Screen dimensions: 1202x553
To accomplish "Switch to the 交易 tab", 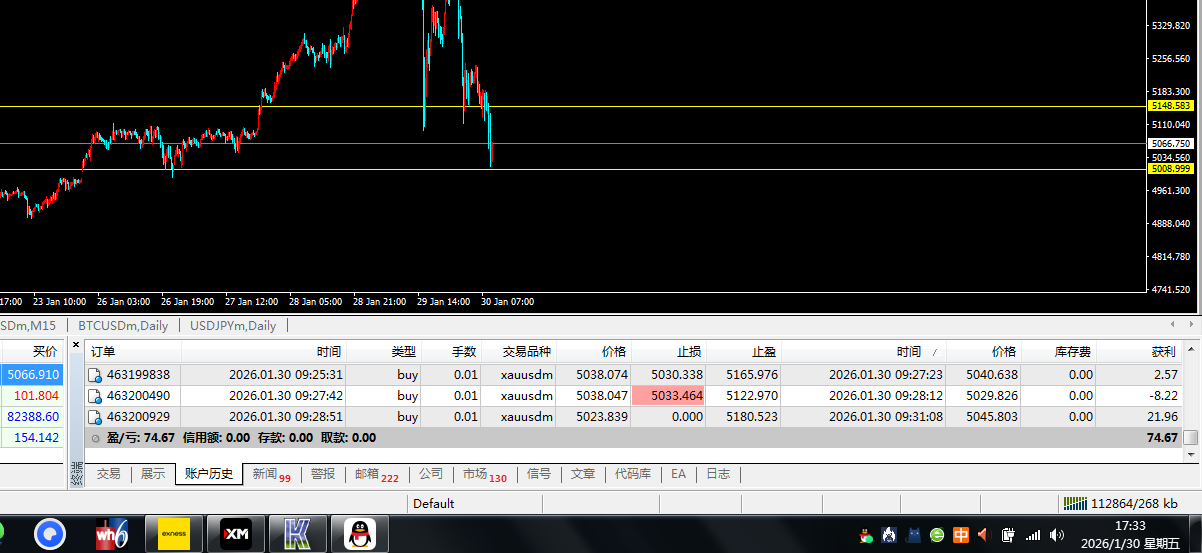I will click(108, 474).
